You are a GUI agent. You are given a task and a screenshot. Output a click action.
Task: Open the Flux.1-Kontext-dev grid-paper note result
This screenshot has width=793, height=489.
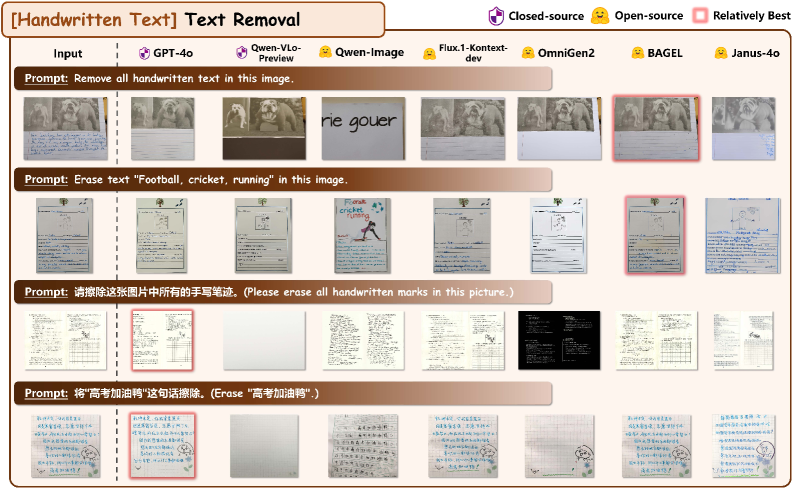[x=463, y=447]
